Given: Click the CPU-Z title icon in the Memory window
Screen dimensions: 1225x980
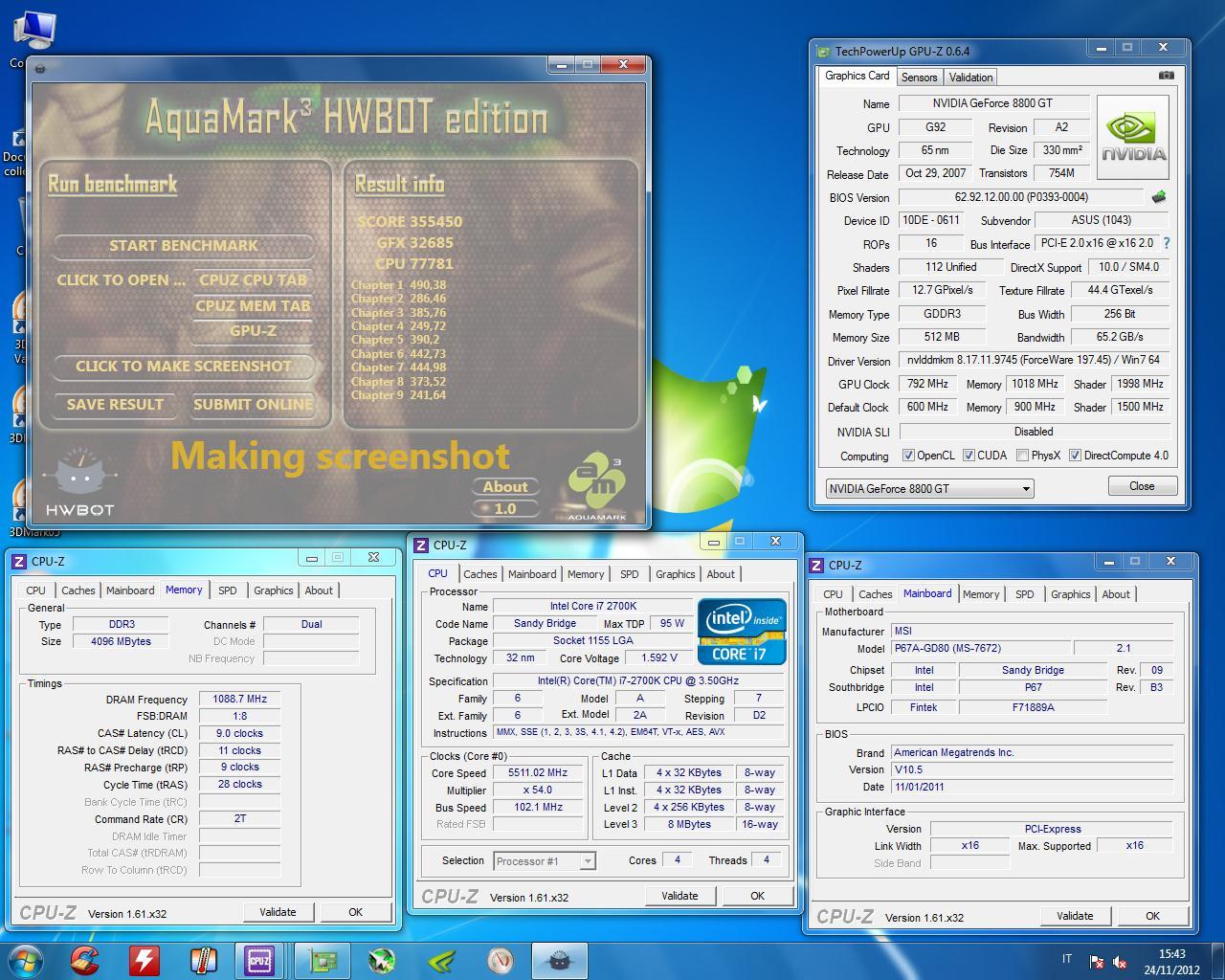Looking at the screenshot, I should coord(19,562).
